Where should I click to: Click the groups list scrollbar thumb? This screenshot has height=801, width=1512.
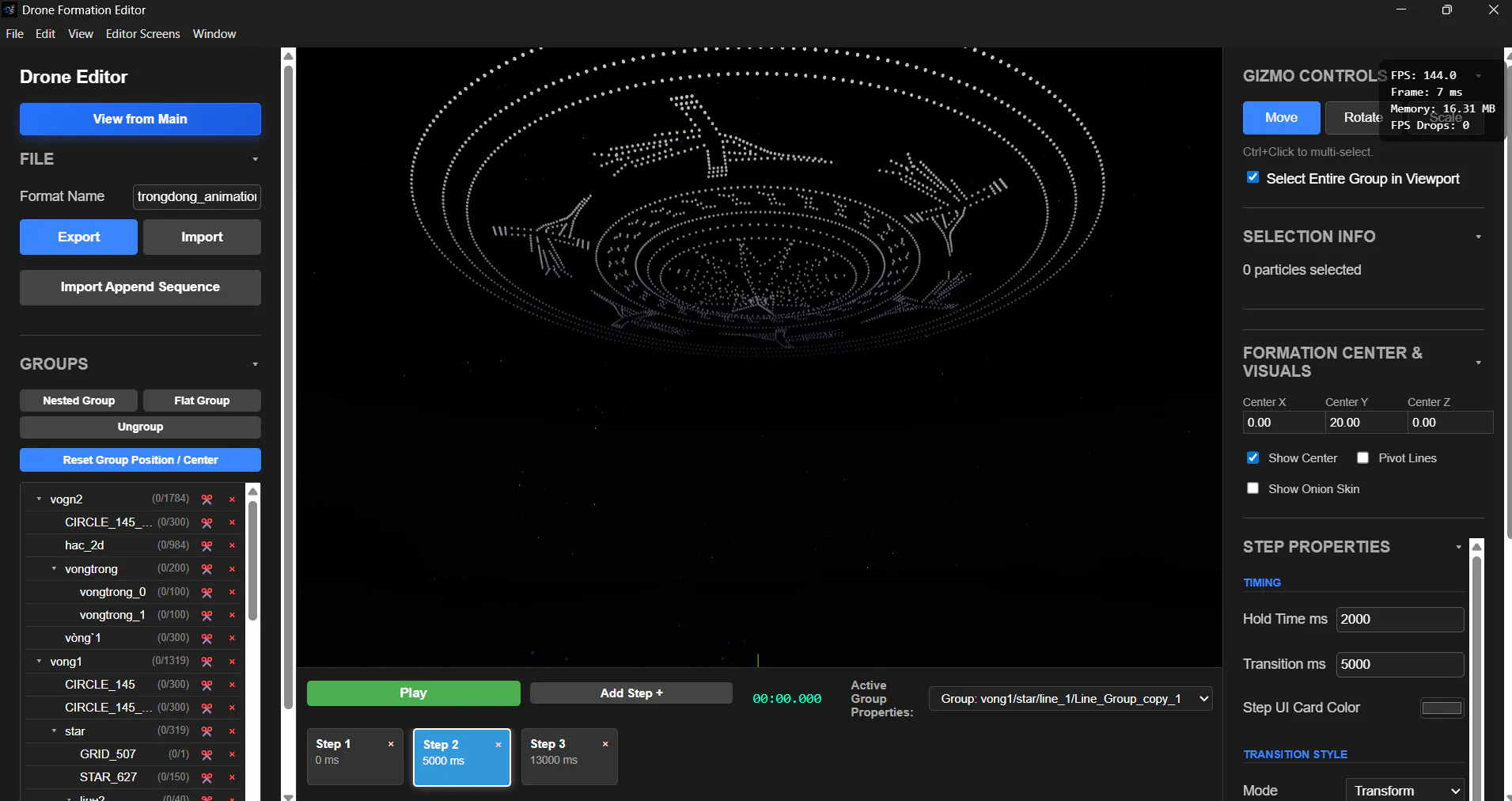point(252,560)
